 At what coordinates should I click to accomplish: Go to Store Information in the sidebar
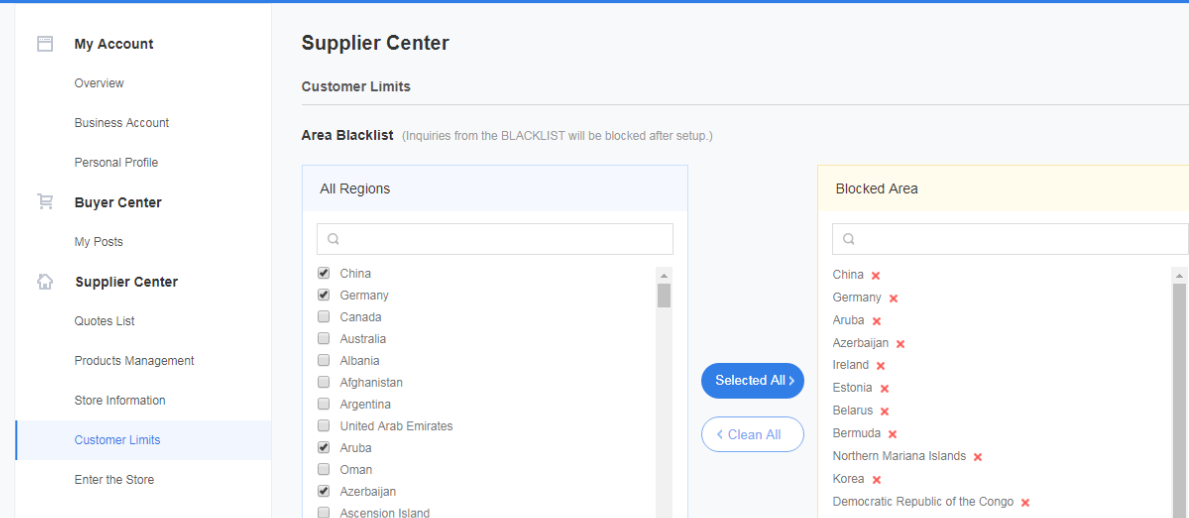[120, 400]
